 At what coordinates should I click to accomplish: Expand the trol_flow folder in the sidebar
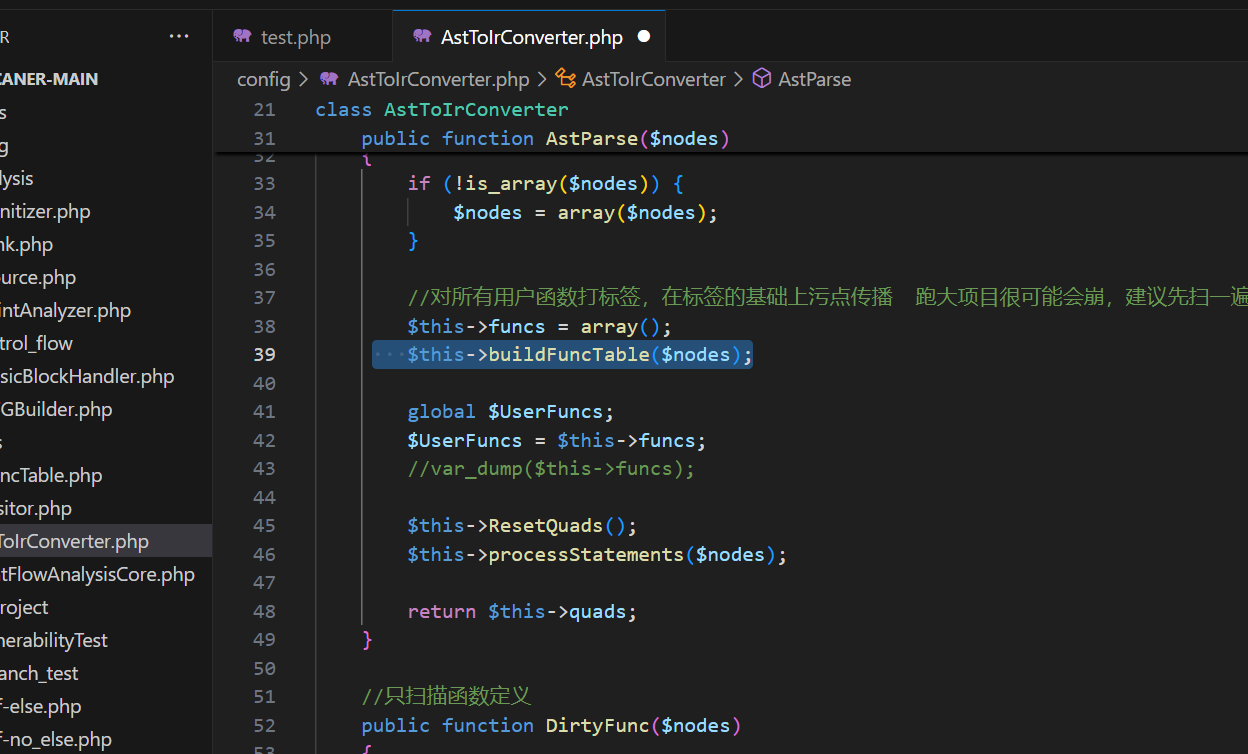[x=37, y=343]
